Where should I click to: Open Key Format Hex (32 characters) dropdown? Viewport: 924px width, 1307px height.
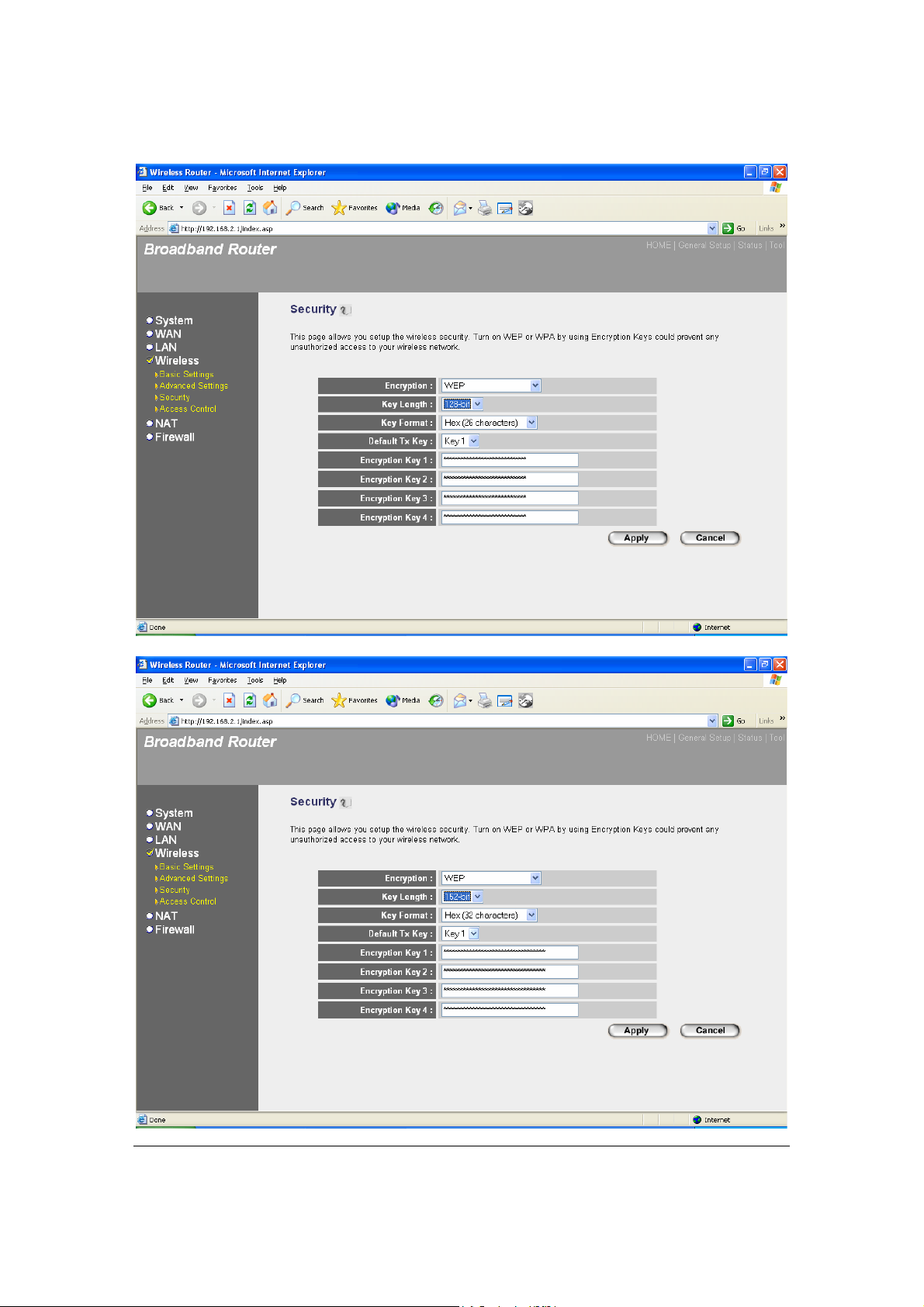[x=489, y=915]
